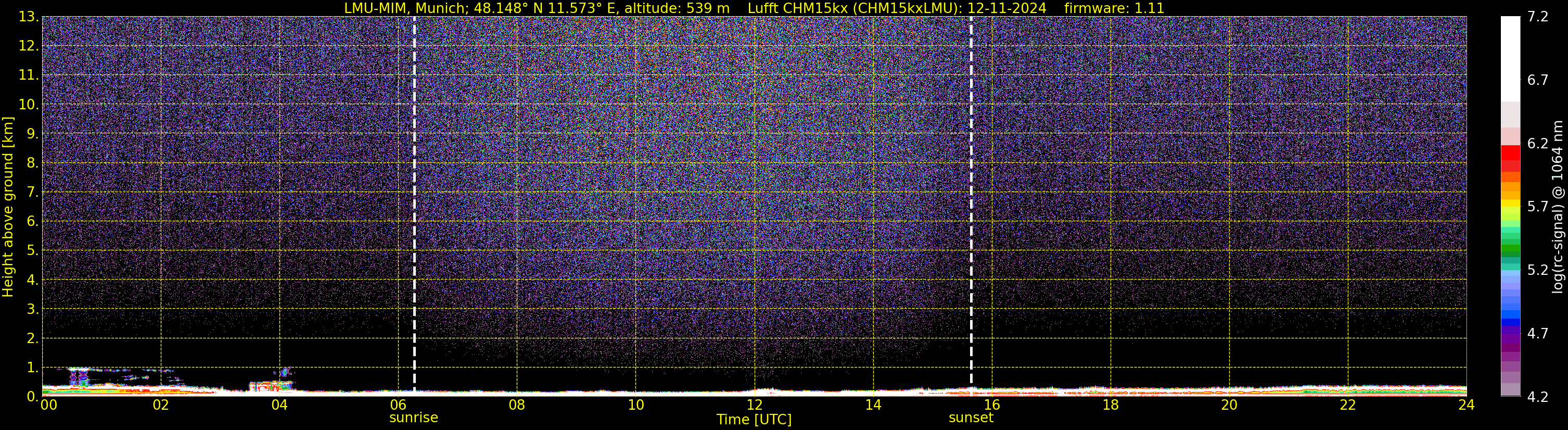Click the time tick label '22'
This screenshot has width=1568, height=430.
[x=1348, y=405]
